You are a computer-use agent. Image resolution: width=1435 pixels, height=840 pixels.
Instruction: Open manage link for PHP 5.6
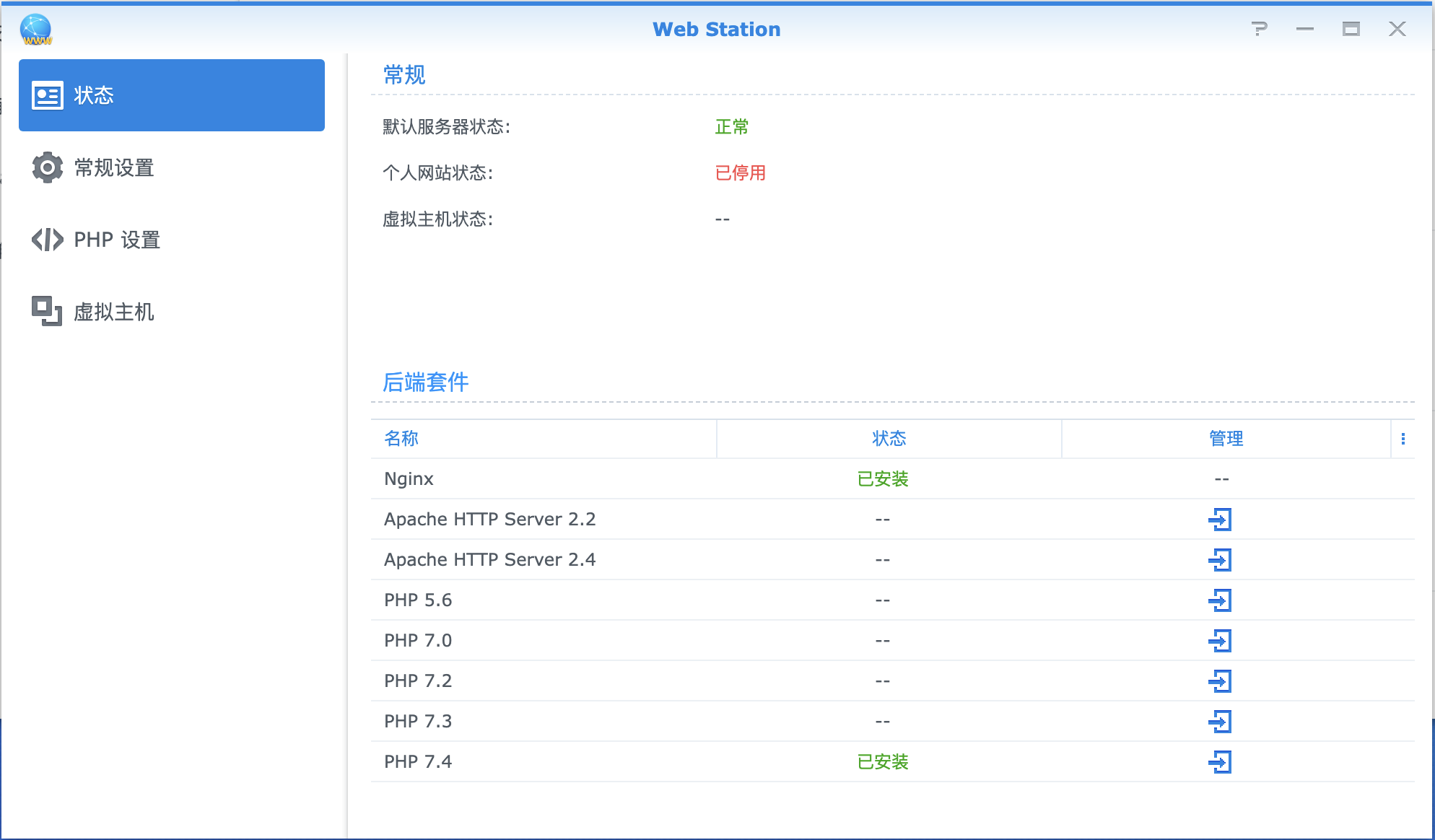1220,600
